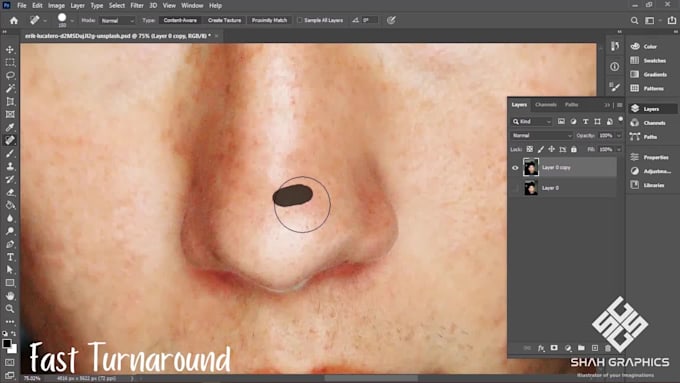Select the Move tool
Image resolution: width=680 pixels, height=383 pixels.
10,49
